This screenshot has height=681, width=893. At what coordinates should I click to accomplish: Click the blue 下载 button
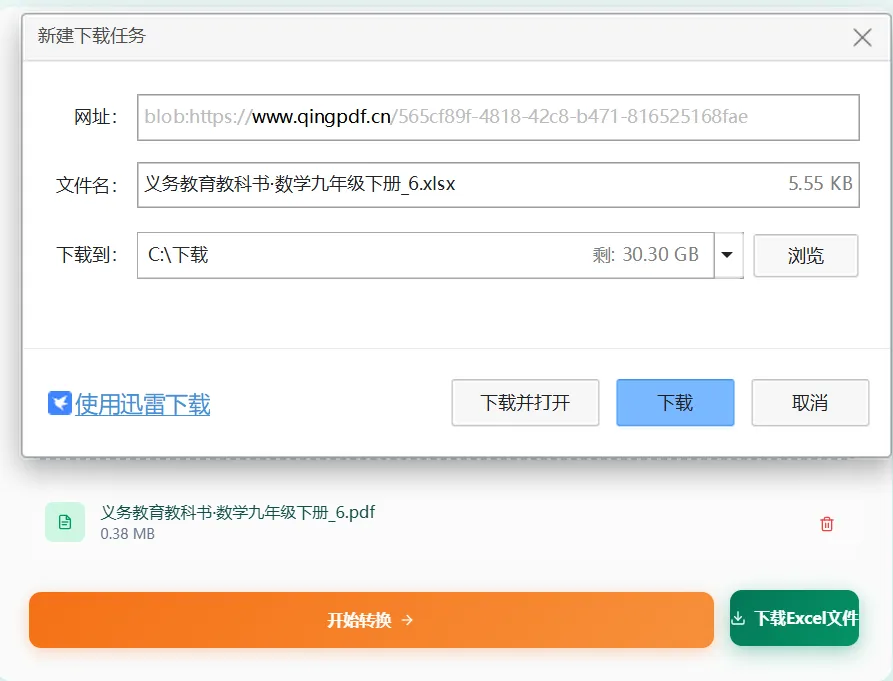[675, 403]
